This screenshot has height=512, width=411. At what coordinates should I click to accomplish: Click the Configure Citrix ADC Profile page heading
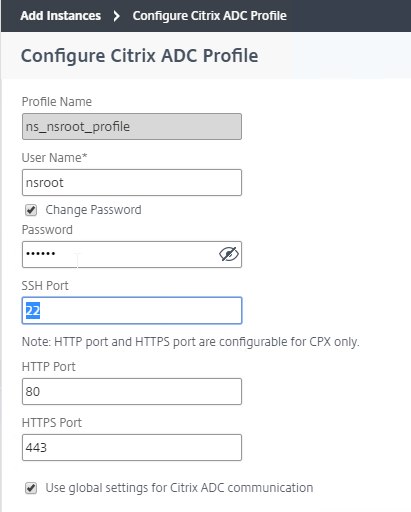(x=139, y=56)
